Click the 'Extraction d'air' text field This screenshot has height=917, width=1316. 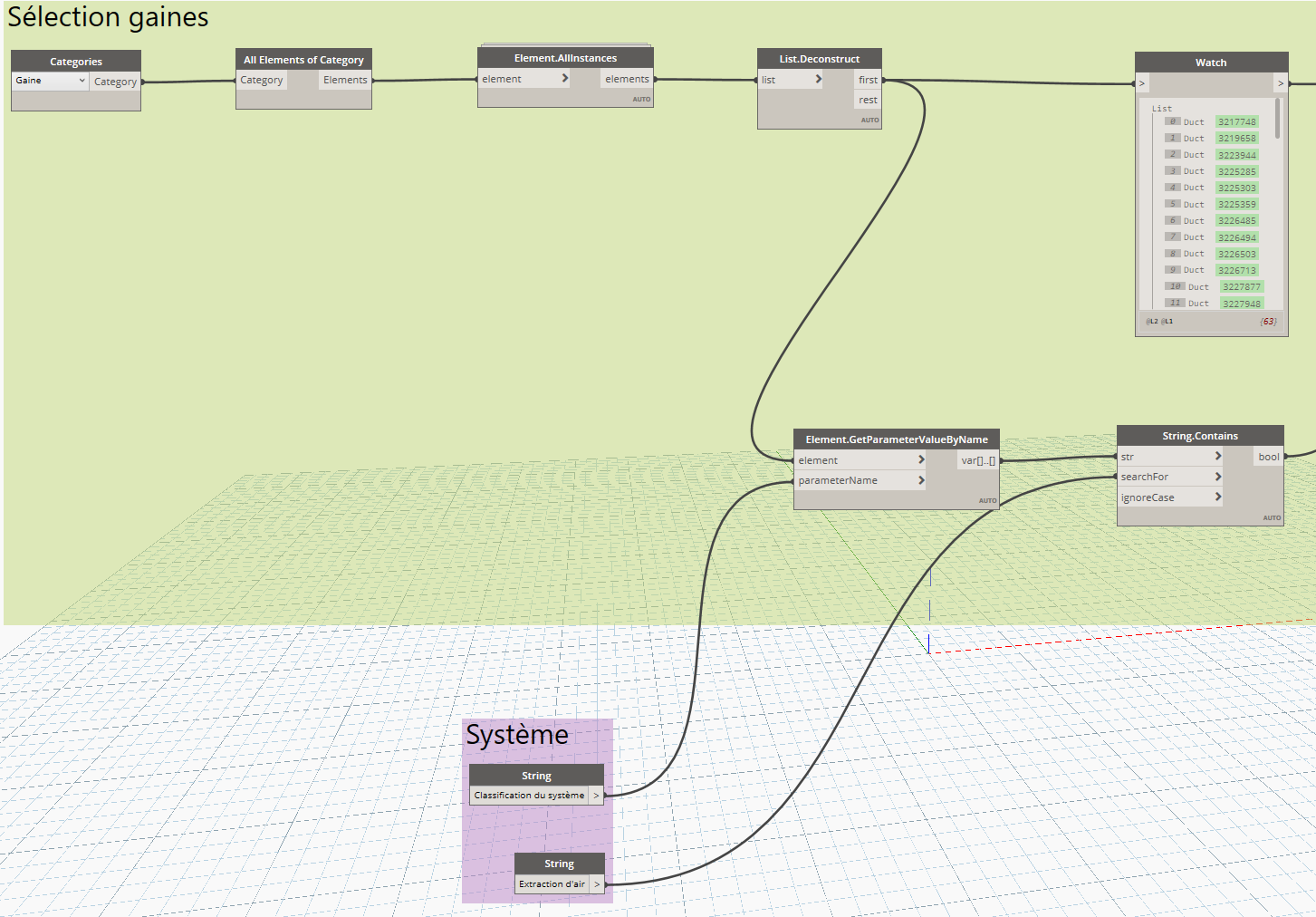[x=552, y=884]
